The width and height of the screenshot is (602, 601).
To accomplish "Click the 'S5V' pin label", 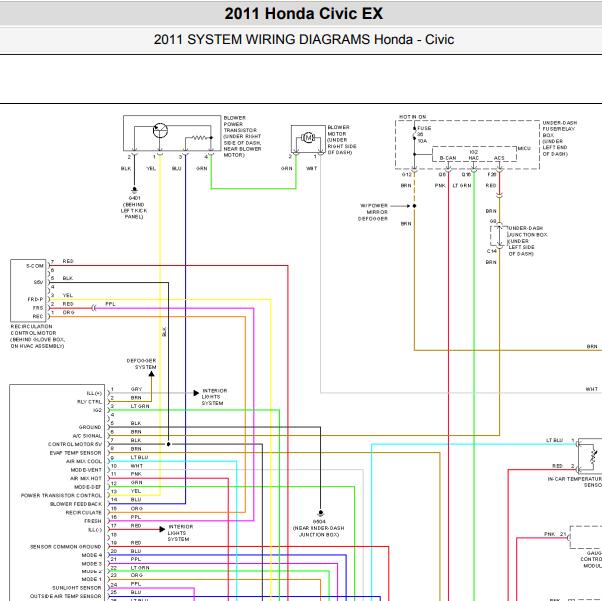I will tap(38, 282).
